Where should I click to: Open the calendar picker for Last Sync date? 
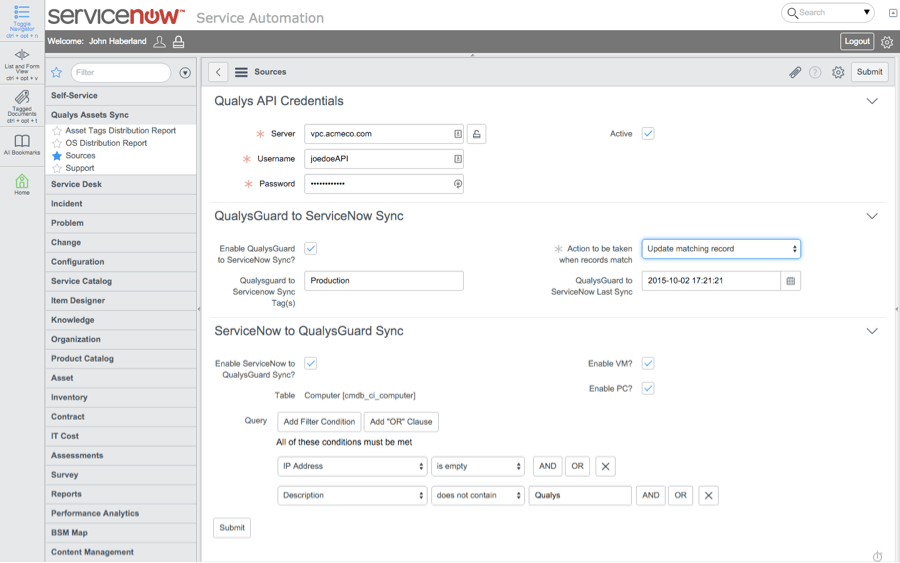point(790,281)
